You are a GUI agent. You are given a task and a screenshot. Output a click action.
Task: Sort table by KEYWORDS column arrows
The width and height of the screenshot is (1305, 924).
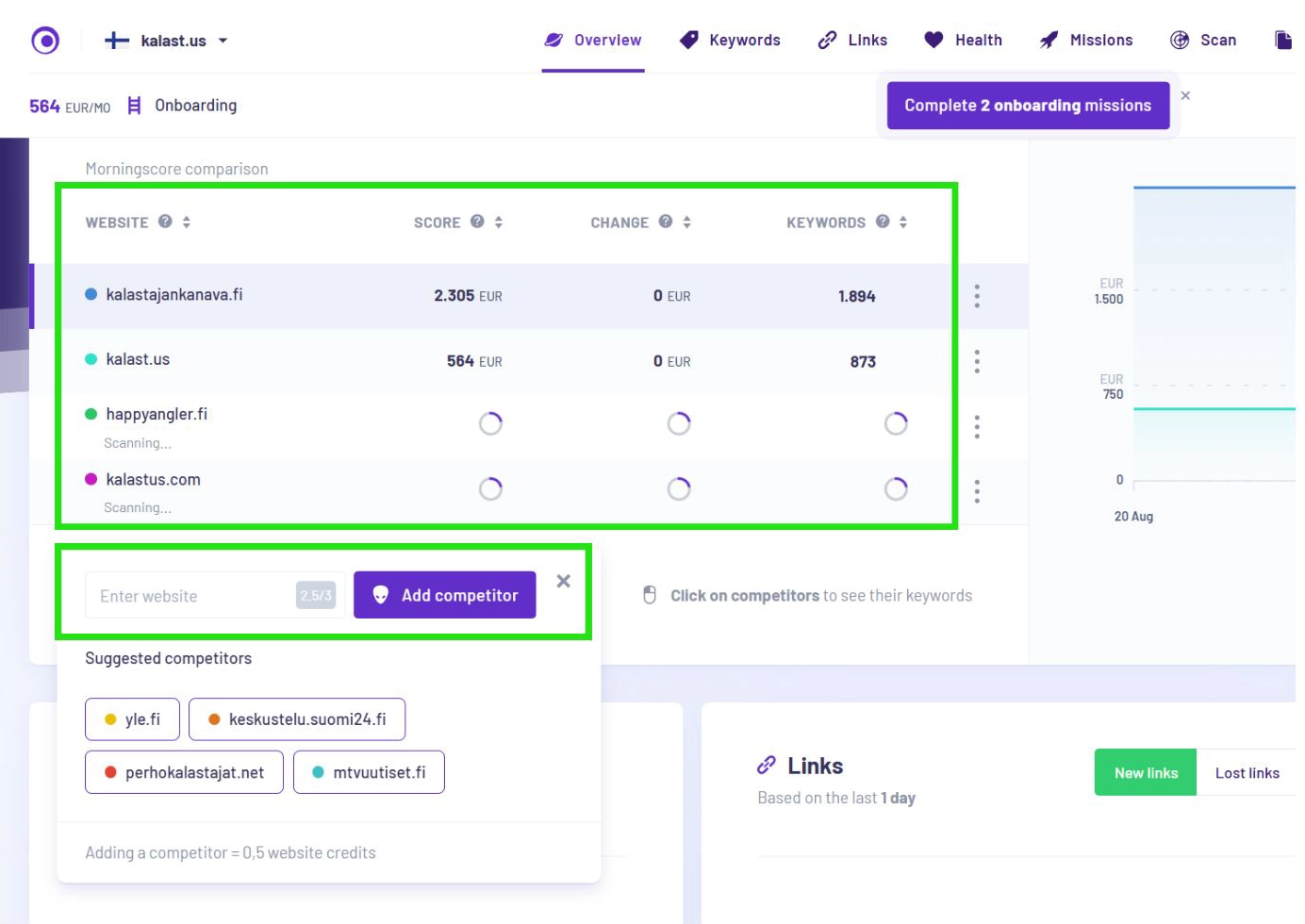pyautogui.click(x=903, y=223)
